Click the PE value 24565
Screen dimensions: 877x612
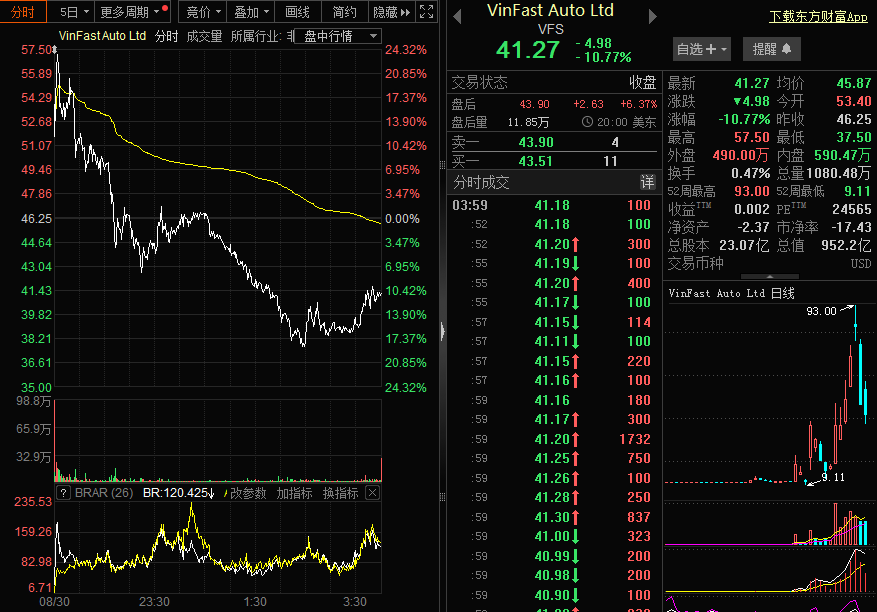pyautogui.click(x=852, y=209)
